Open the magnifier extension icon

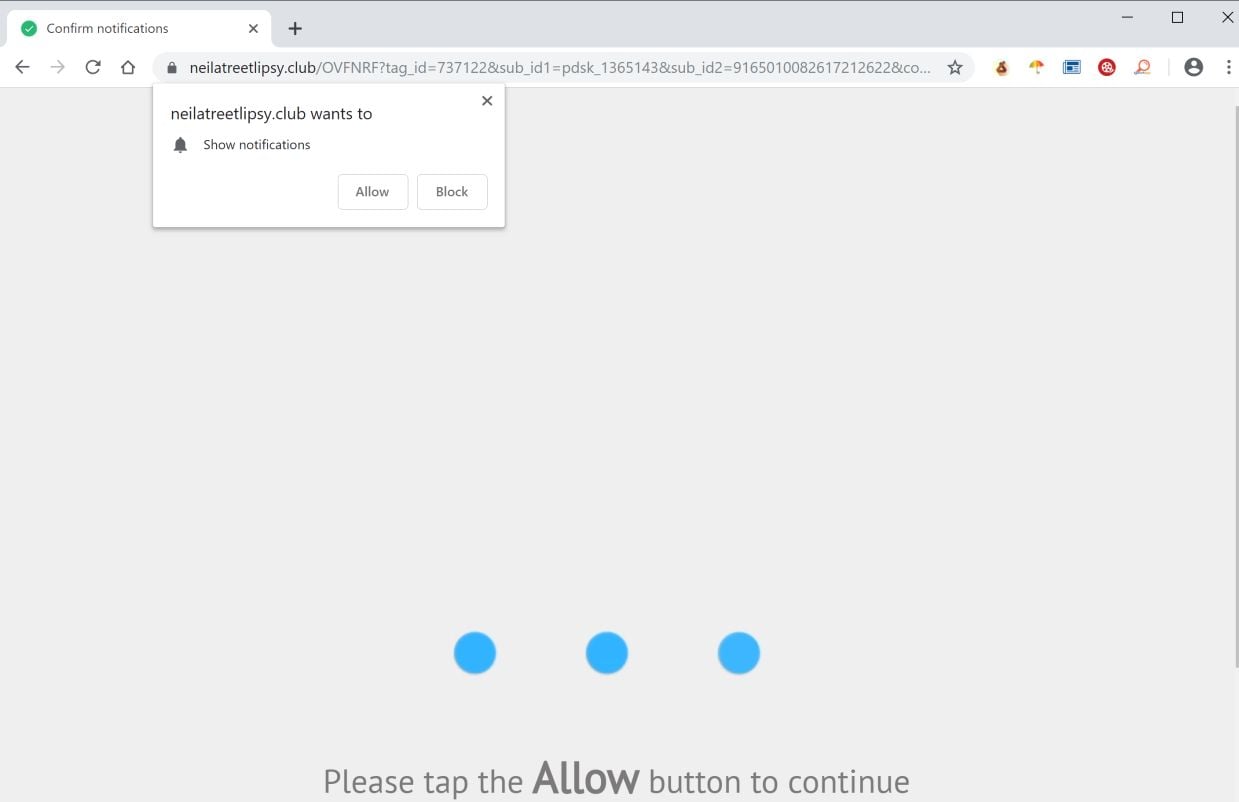point(1142,68)
